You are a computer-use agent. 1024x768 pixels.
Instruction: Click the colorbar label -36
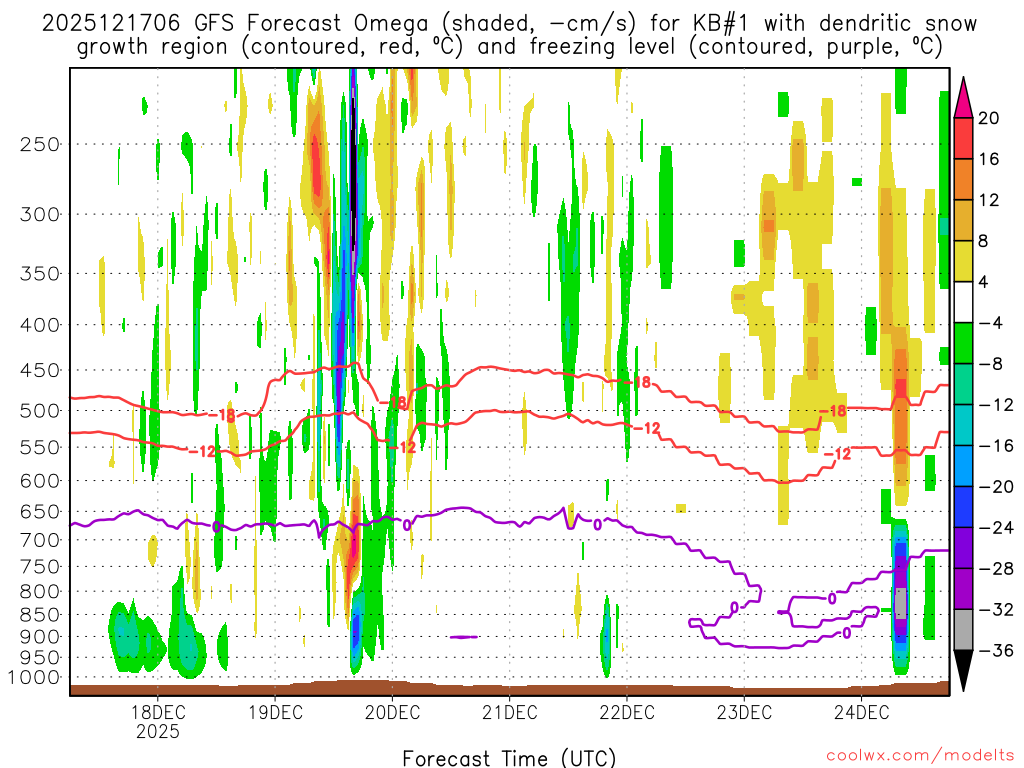pos(995,650)
